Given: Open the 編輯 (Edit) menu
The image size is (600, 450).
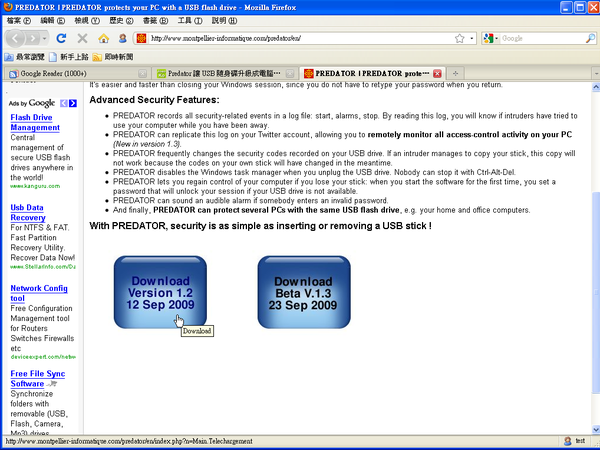Looking at the screenshot, I should pos(52,20).
